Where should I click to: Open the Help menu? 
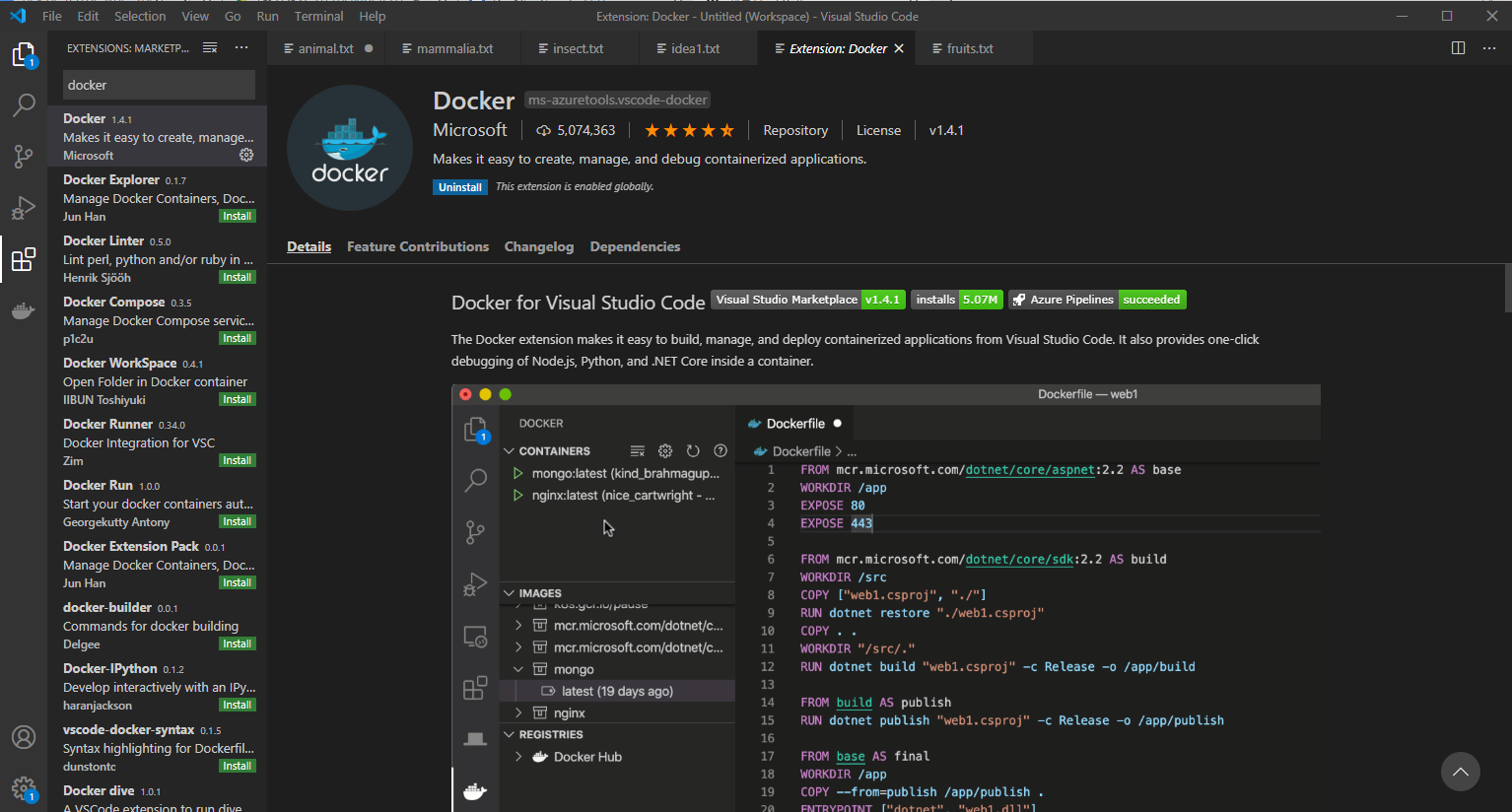coord(373,16)
